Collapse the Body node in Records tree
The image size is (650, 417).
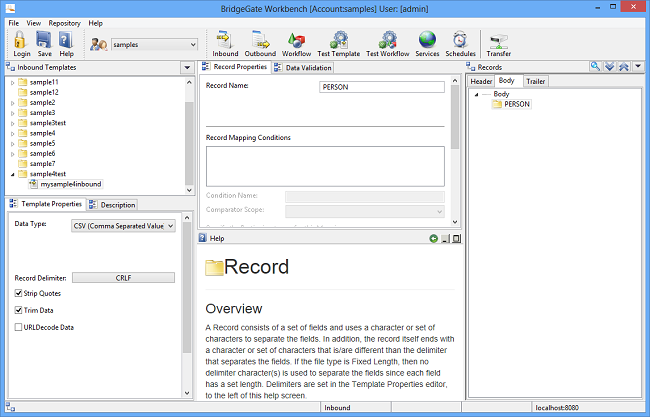point(476,95)
